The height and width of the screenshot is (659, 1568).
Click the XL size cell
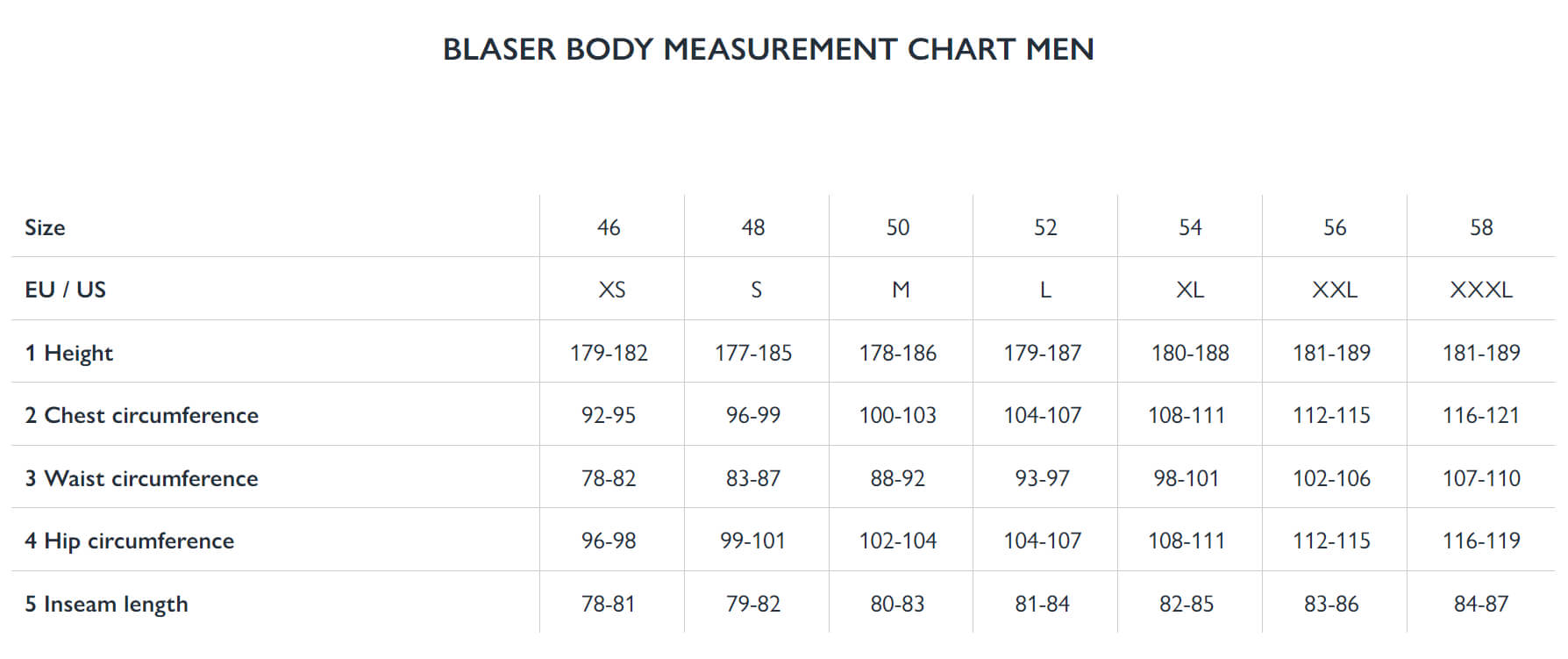[1189, 290]
